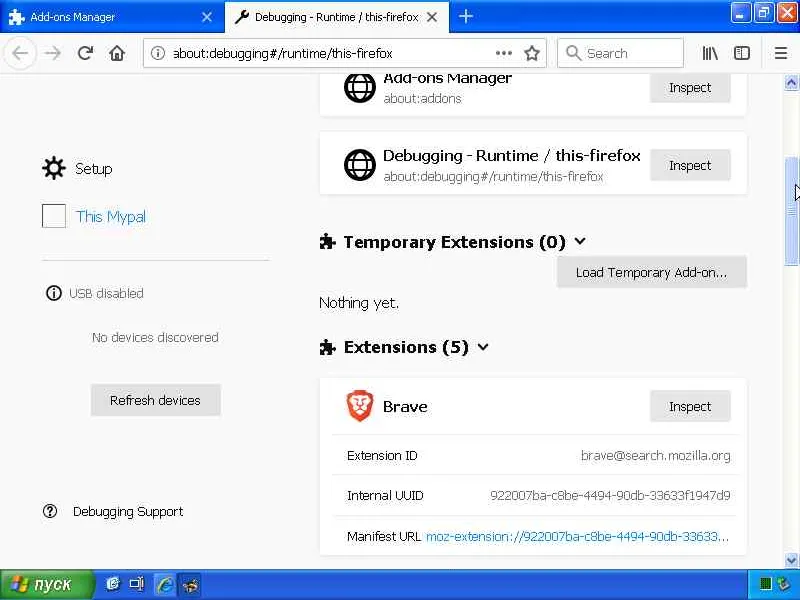The image size is (800, 600).
Task: Open a new tab with plus
Action: coord(465,17)
